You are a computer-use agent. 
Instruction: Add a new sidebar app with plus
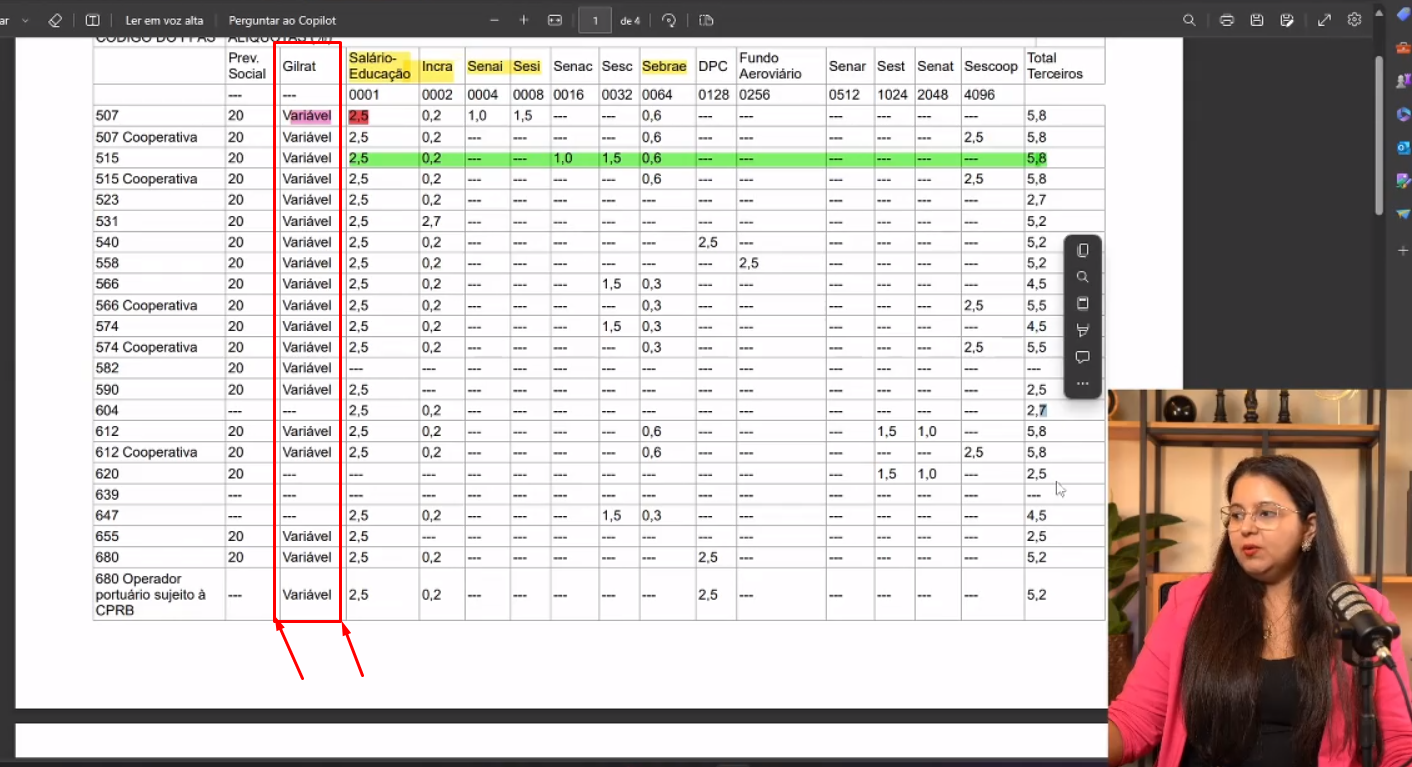pyautogui.click(x=1402, y=250)
